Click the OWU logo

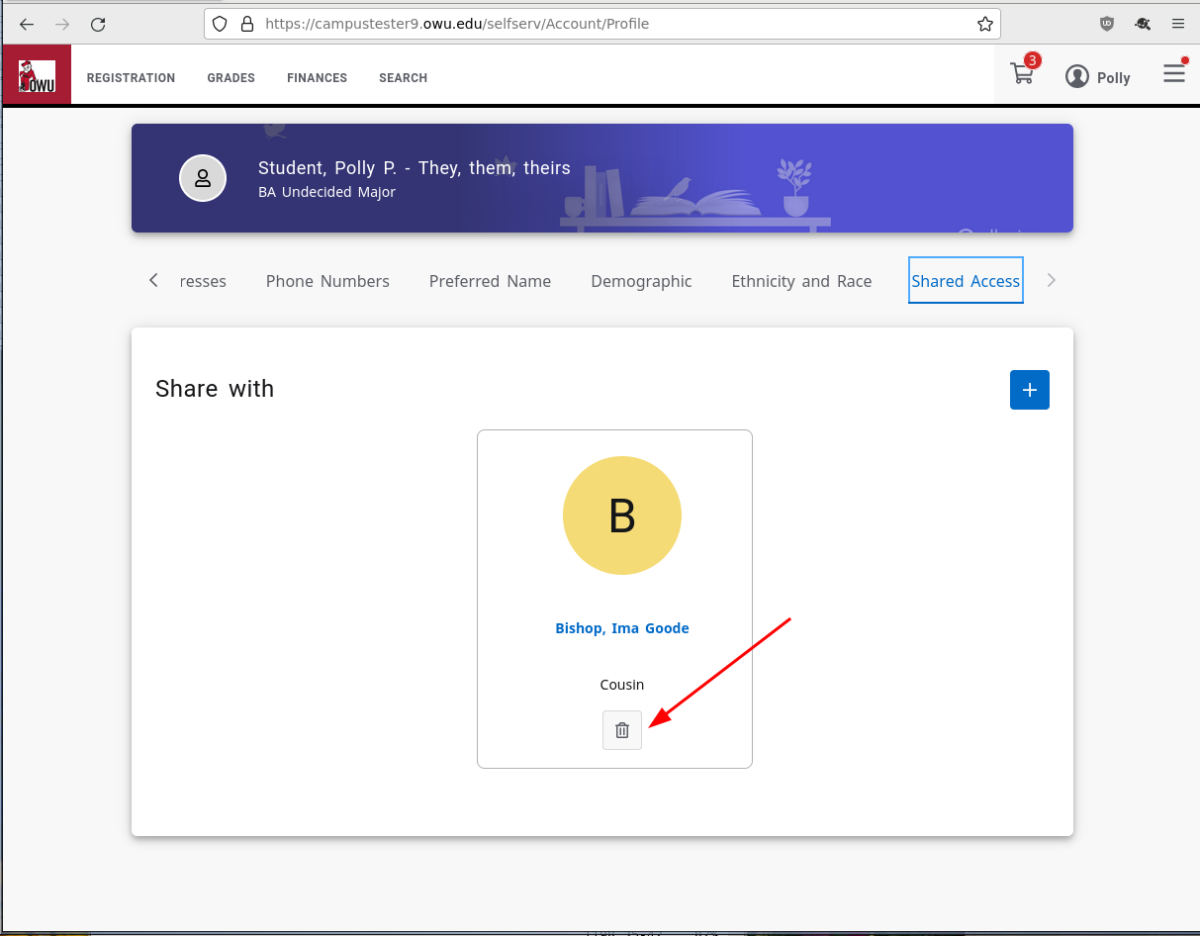[36, 75]
